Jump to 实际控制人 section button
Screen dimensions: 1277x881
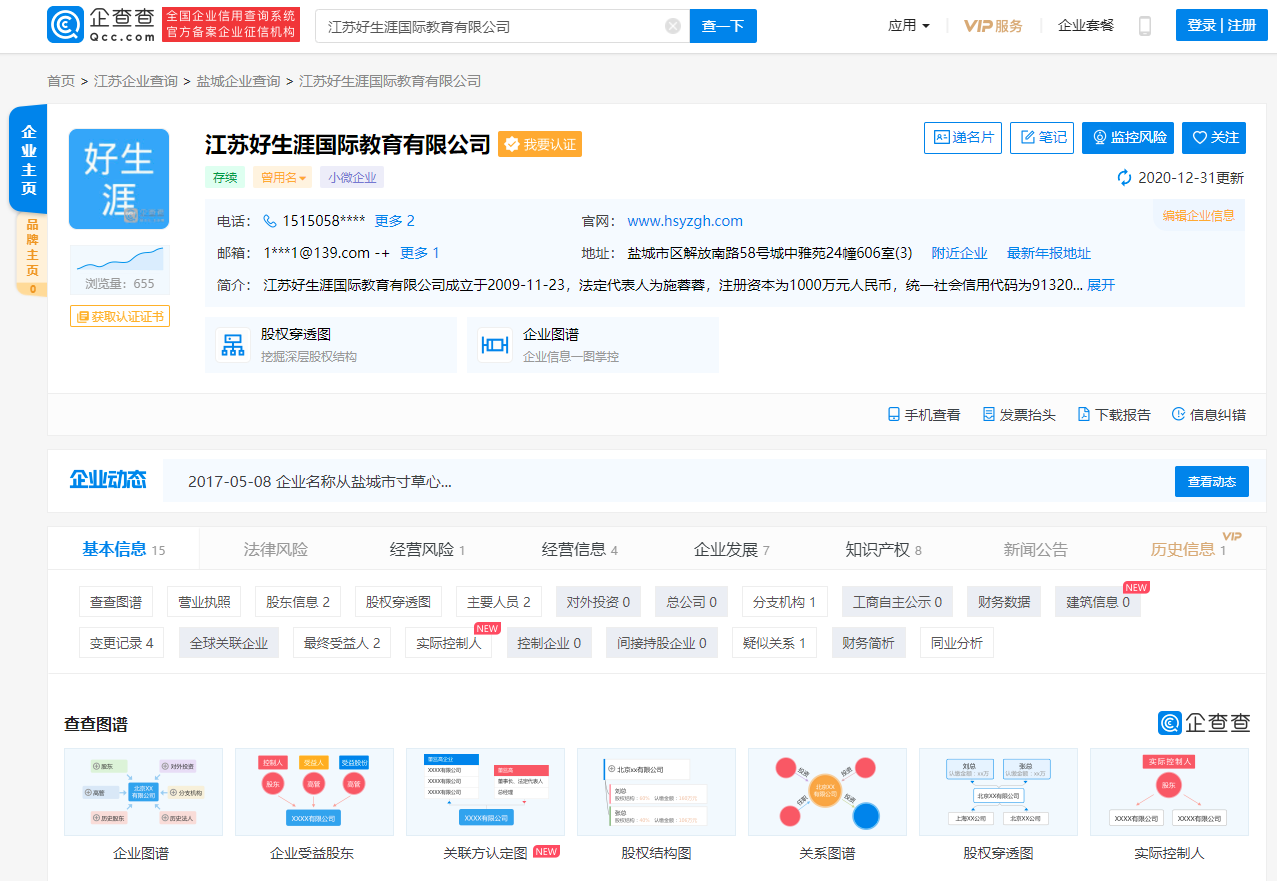448,643
